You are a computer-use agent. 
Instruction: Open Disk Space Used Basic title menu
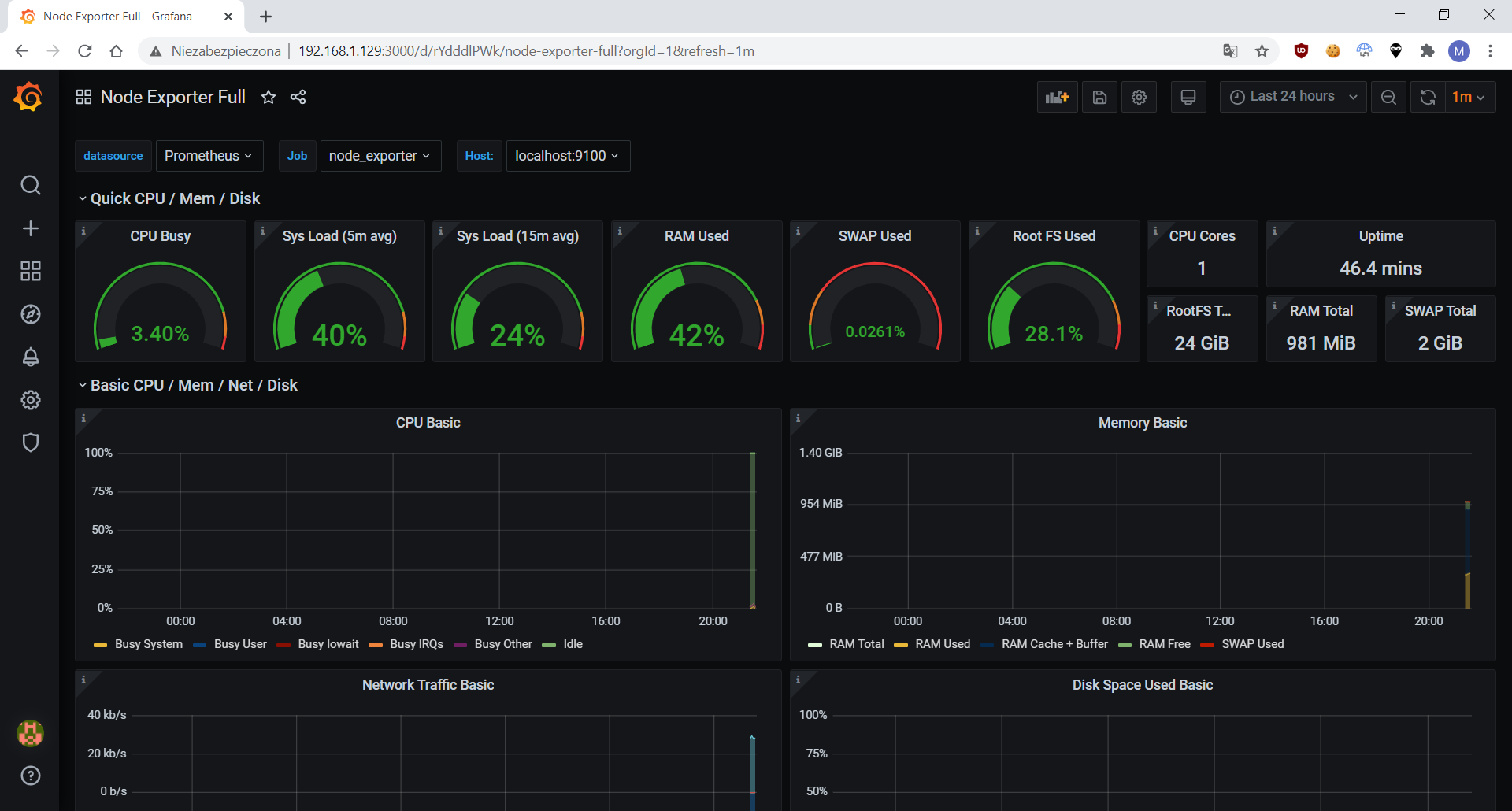1142,685
